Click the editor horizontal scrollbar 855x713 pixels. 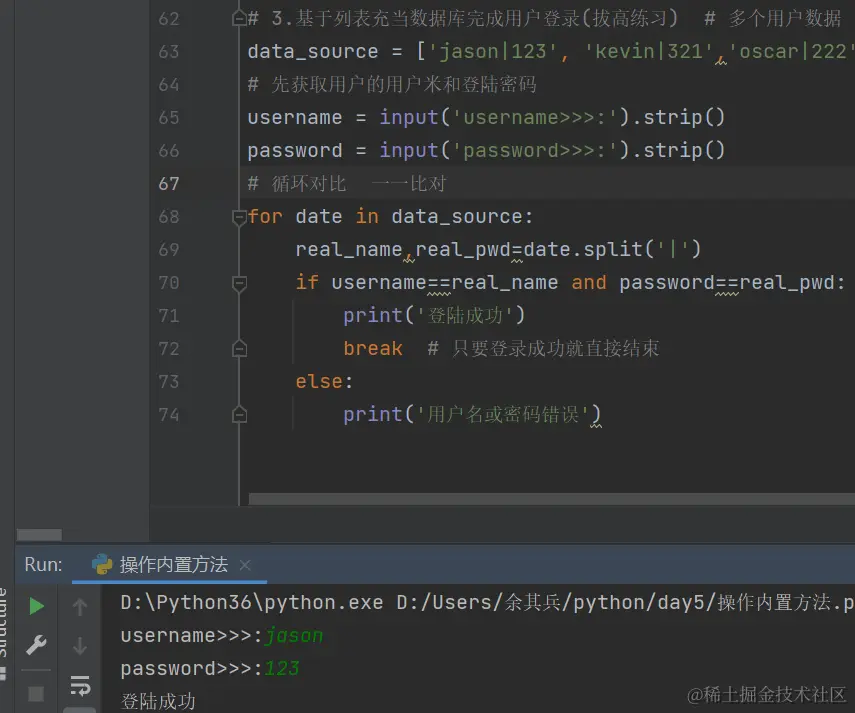click(551, 499)
